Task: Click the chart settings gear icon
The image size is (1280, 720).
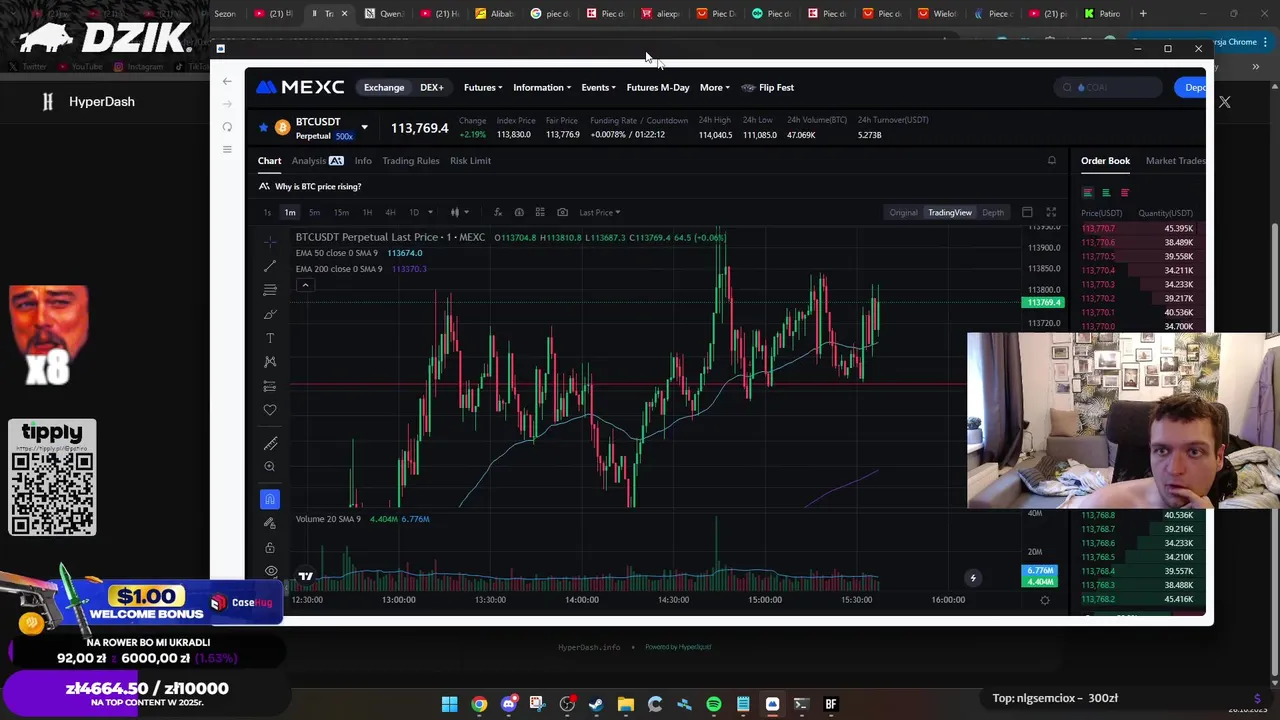Action: click(1045, 600)
